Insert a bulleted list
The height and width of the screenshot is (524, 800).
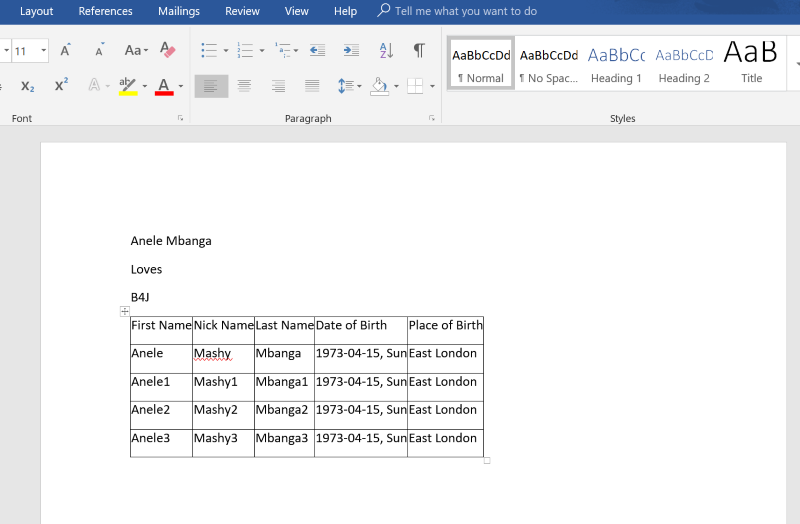tap(209, 50)
